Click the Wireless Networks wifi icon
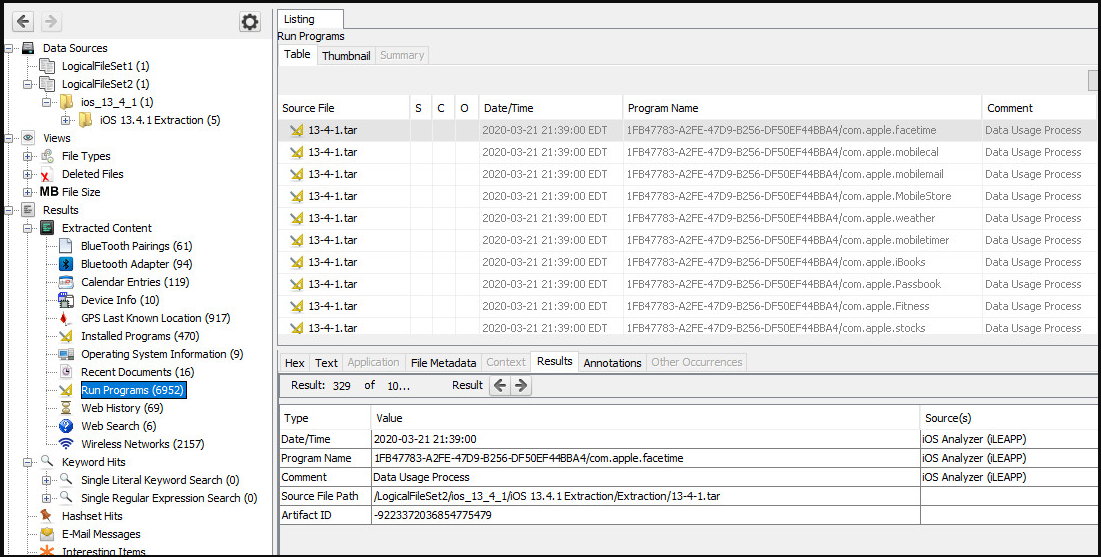This screenshot has height=557, width=1101. pyautogui.click(x=66, y=444)
